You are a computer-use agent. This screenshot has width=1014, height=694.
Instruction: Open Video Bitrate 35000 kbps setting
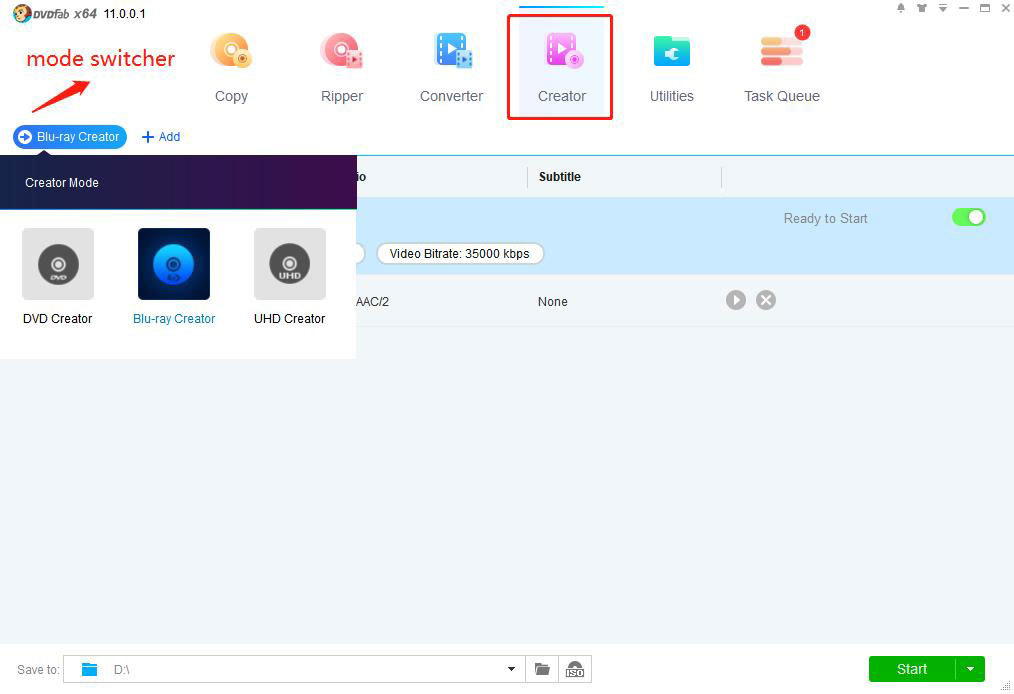[x=460, y=254]
